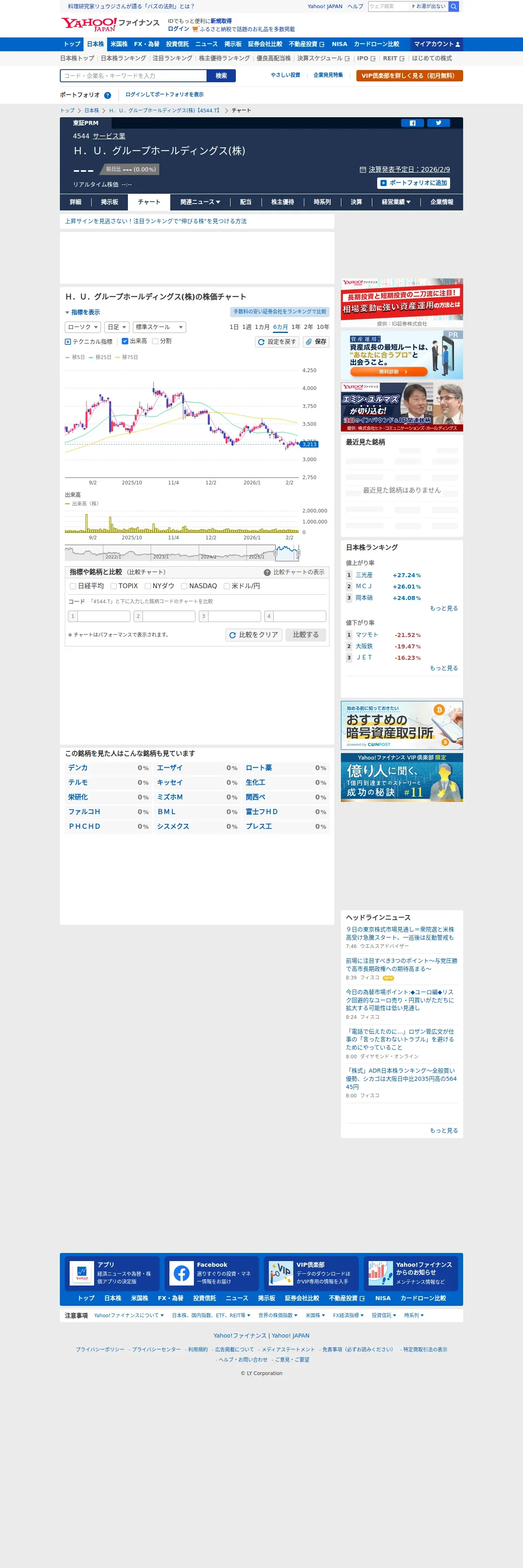Expand footer Yahoo!ファイナンスについて notes
Image resolution: width=523 pixels, height=1568 pixels.
click(x=128, y=1315)
